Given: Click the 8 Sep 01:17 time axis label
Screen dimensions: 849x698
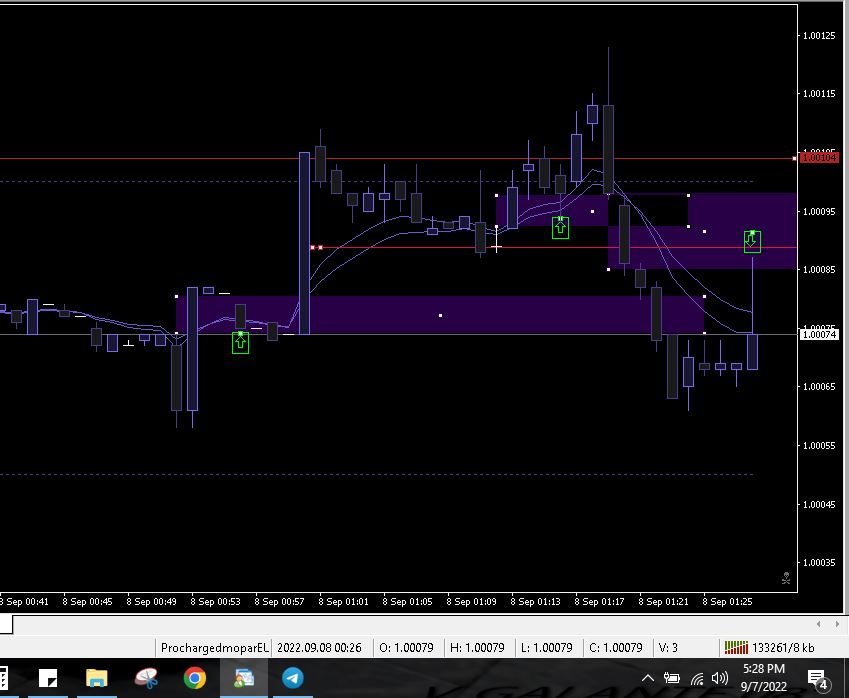Looking at the screenshot, I should (599, 602).
